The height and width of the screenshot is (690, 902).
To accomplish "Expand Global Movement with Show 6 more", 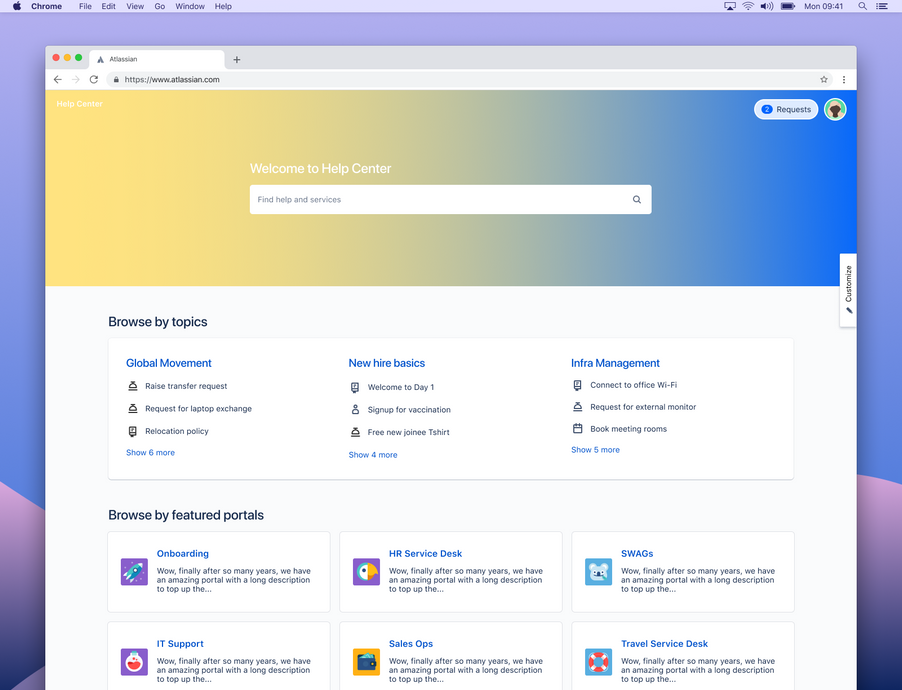I will click(x=150, y=452).
